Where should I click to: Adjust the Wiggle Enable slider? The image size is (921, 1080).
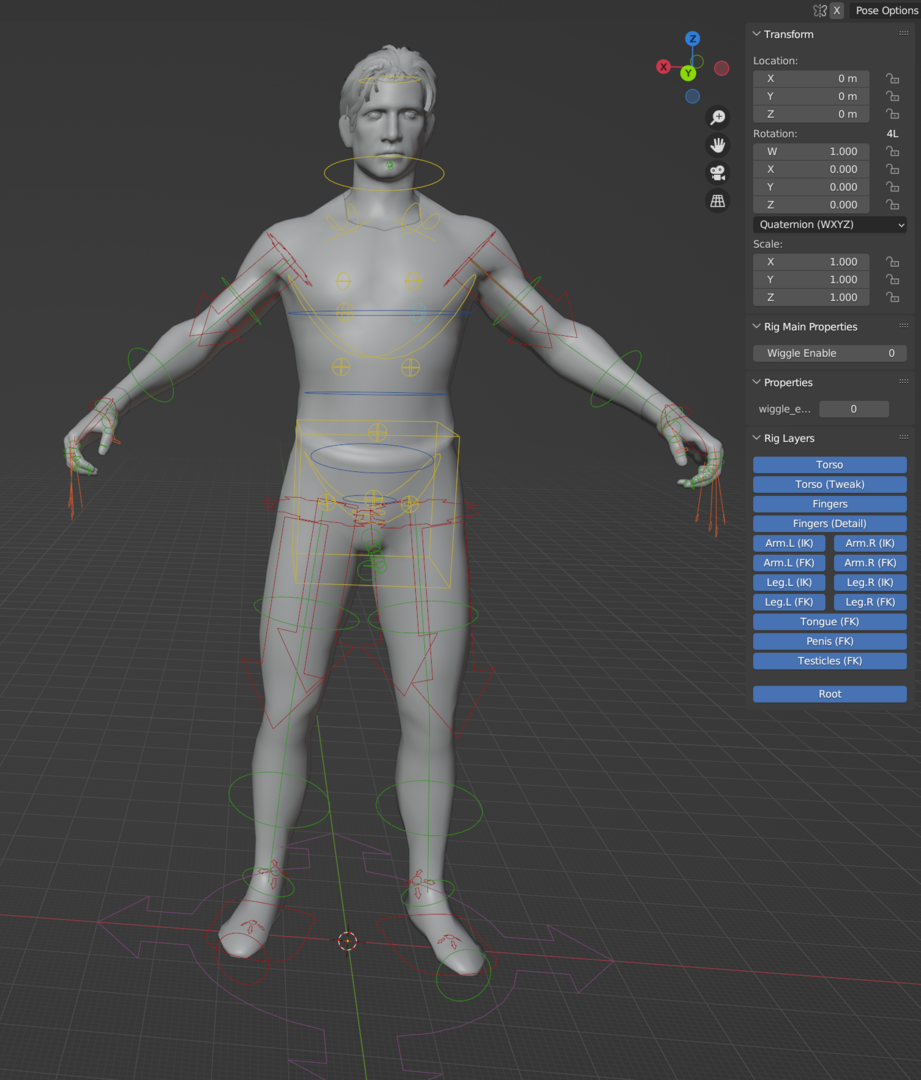829,353
